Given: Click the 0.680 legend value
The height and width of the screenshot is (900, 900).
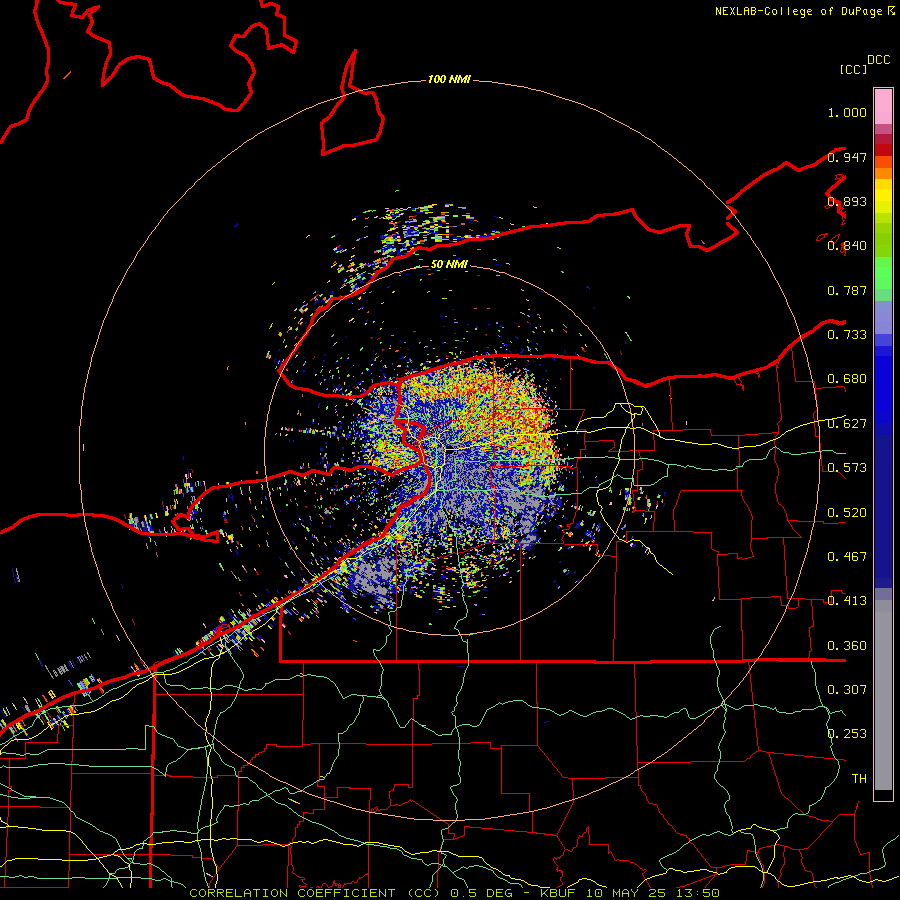Looking at the screenshot, I should (847, 379).
